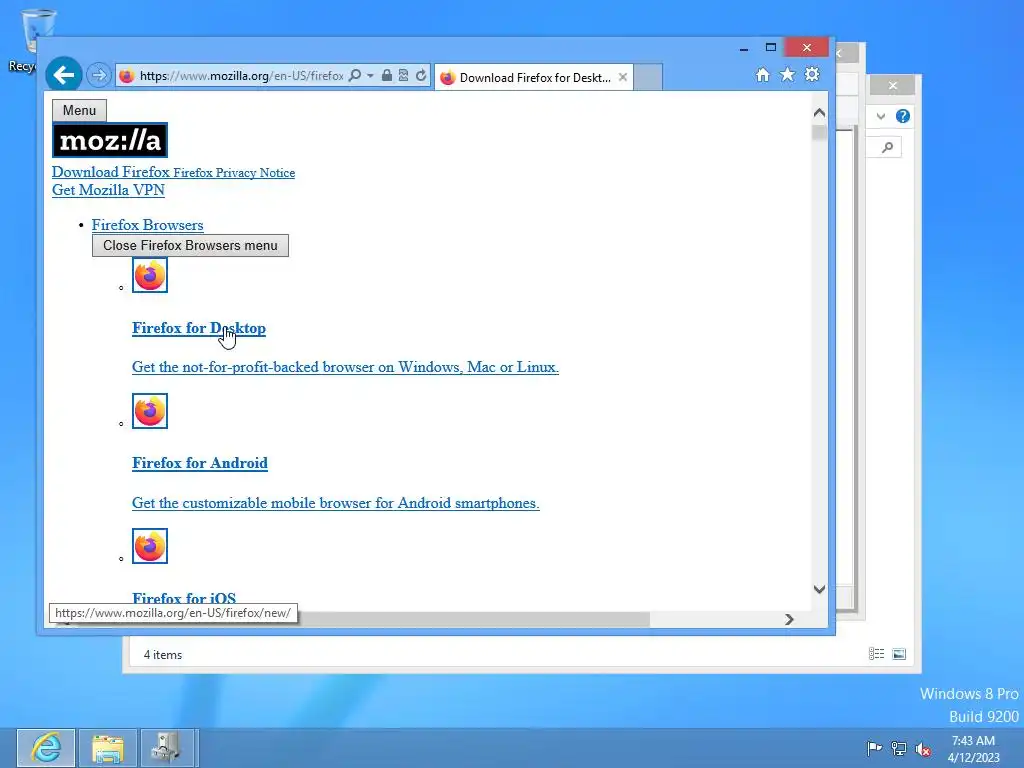This screenshot has height=768, width=1024.
Task: Refresh the page with the reload icon
Action: [421, 75]
